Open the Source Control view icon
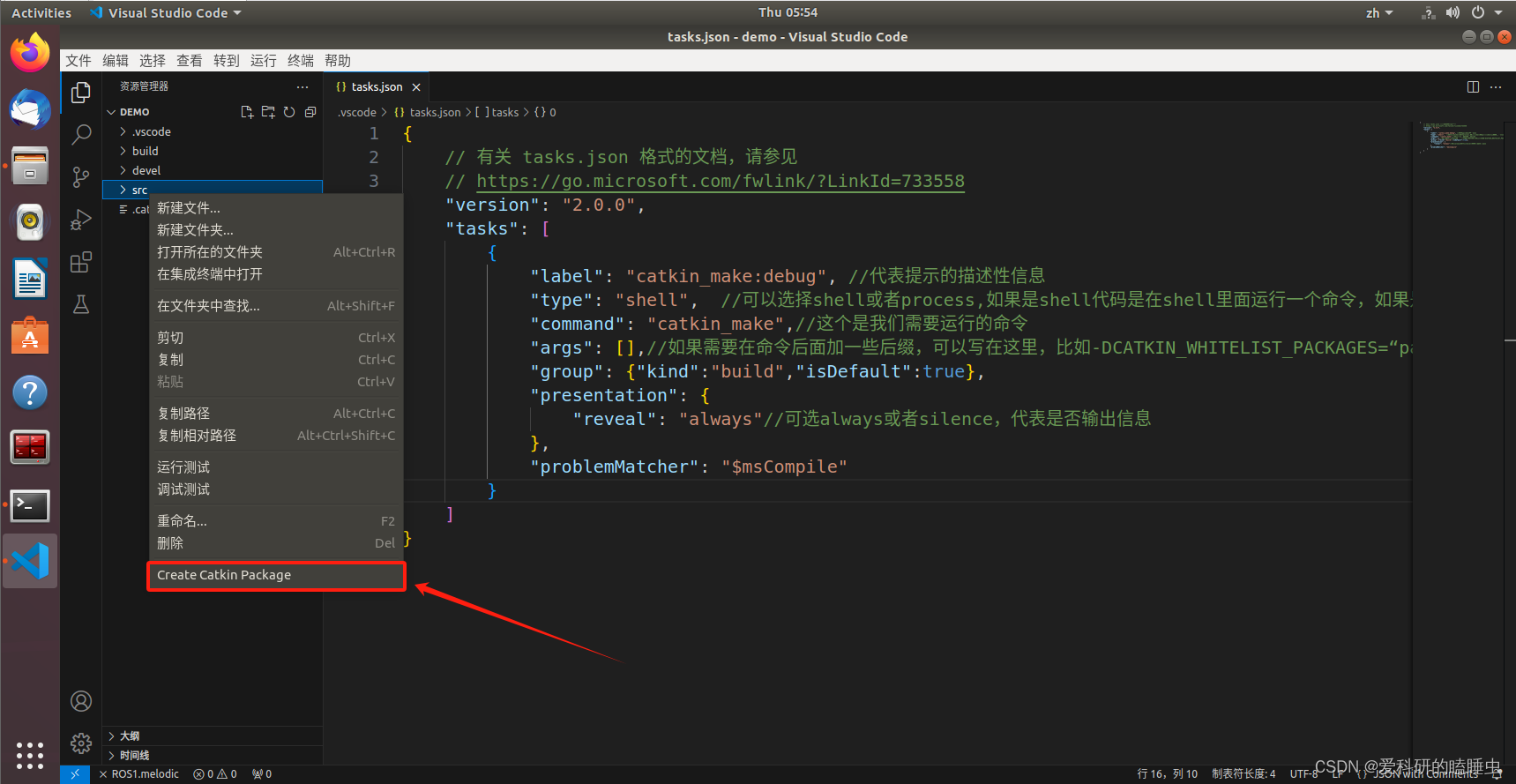1516x784 pixels. (x=81, y=177)
